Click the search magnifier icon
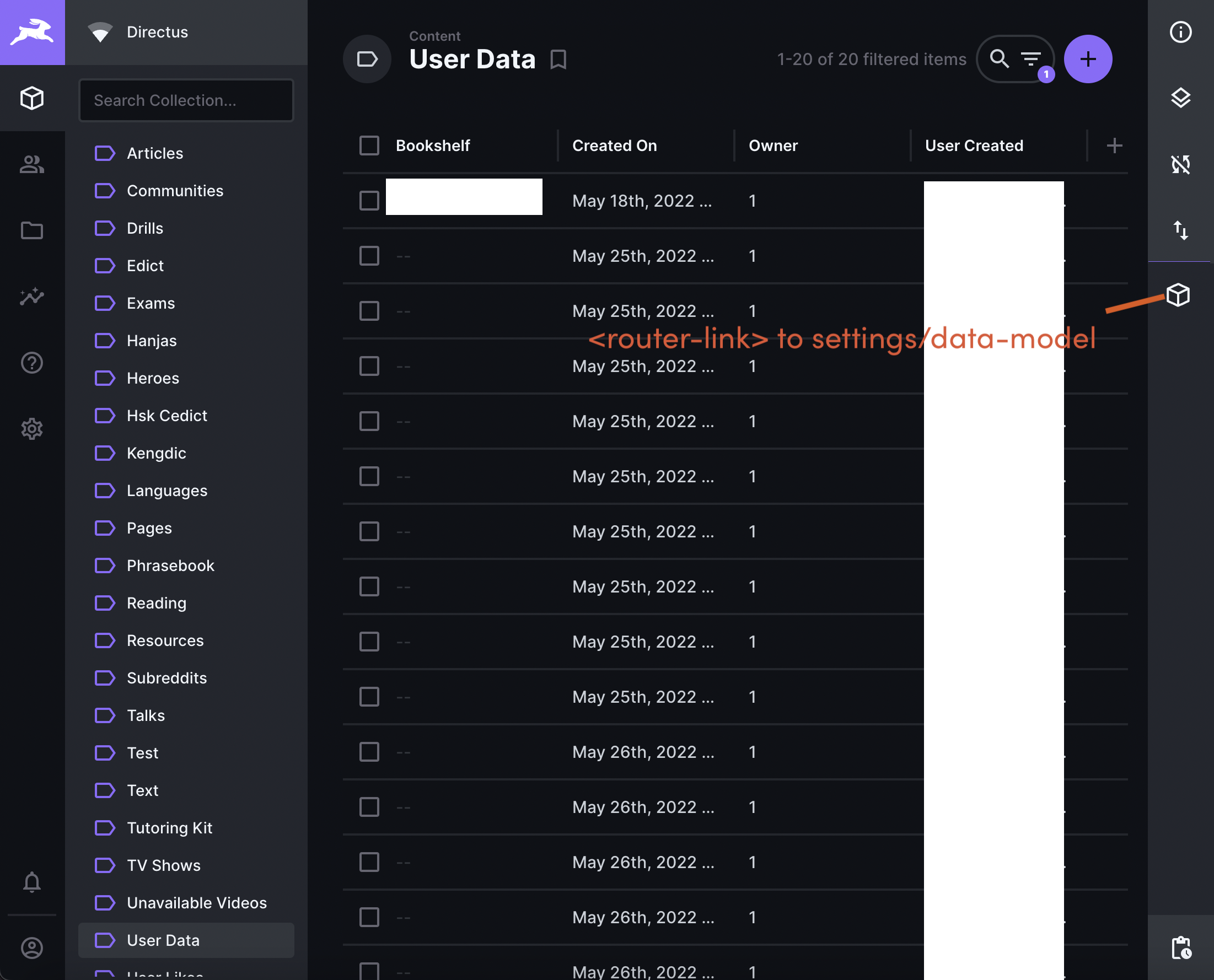 [x=1000, y=59]
